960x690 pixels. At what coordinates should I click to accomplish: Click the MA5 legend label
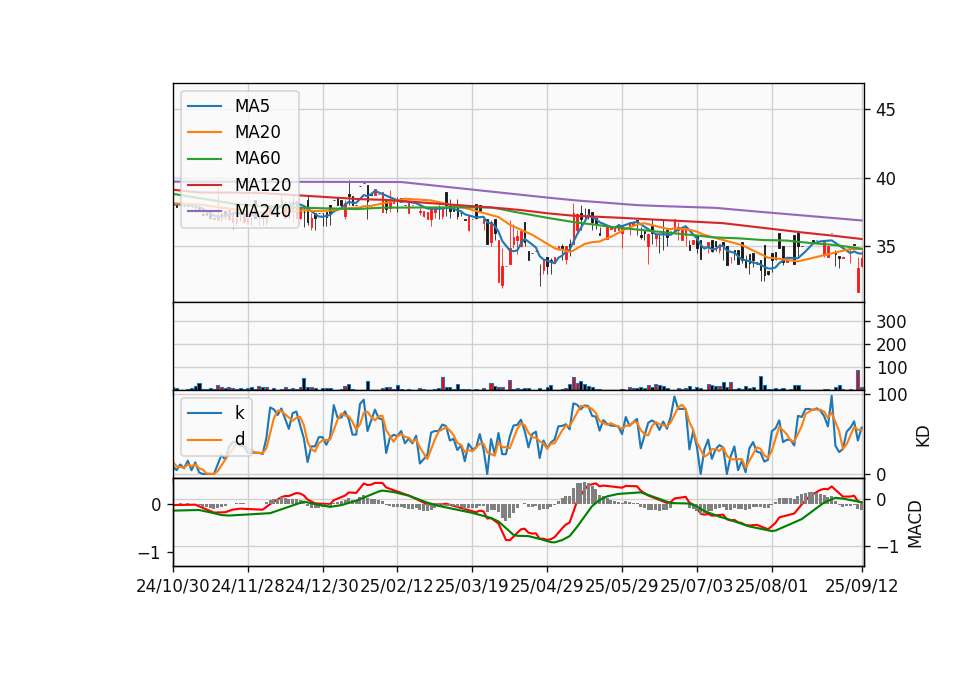pos(252,106)
